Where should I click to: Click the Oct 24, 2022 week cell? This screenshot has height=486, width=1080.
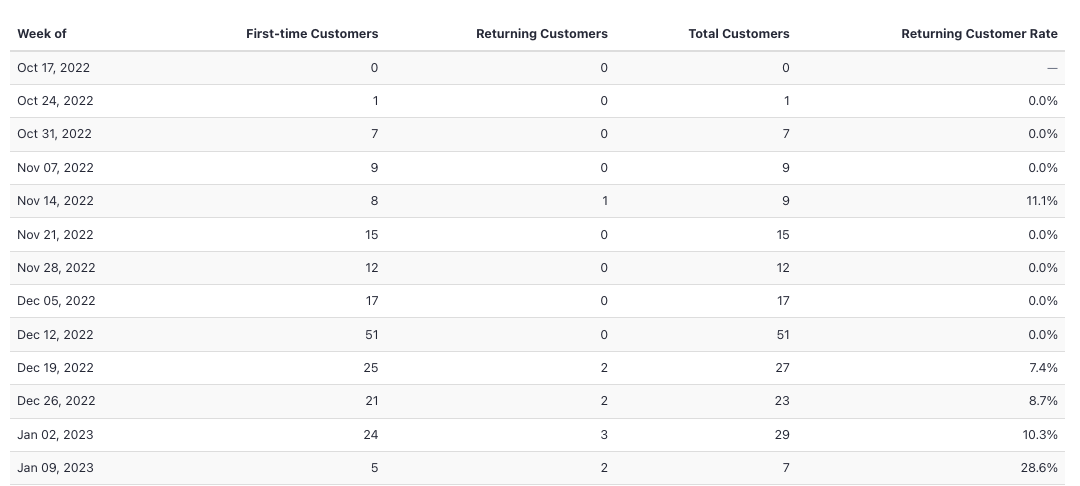click(x=55, y=101)
